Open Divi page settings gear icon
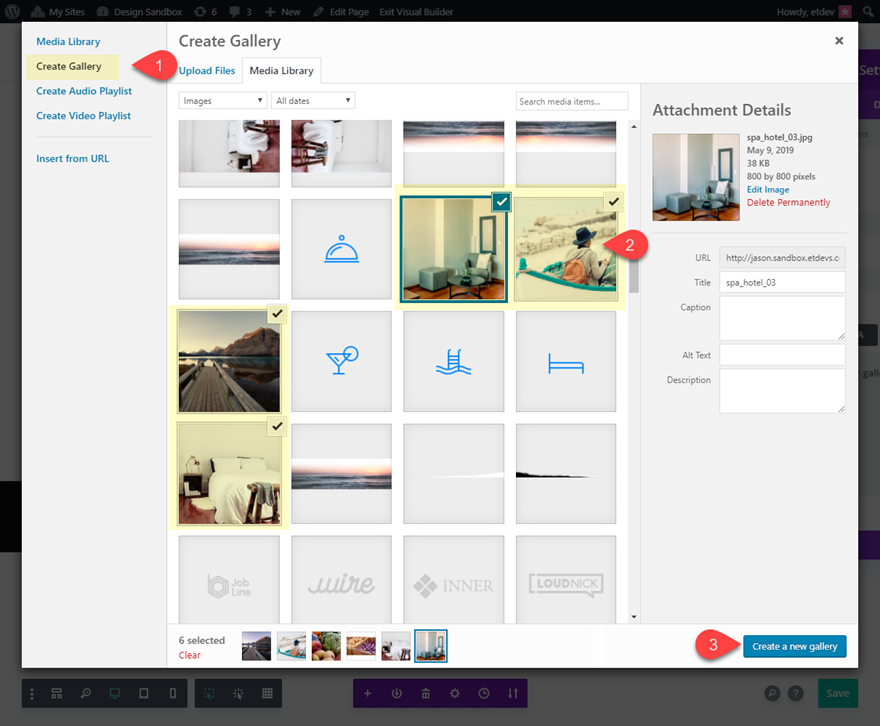 point(455,693)
